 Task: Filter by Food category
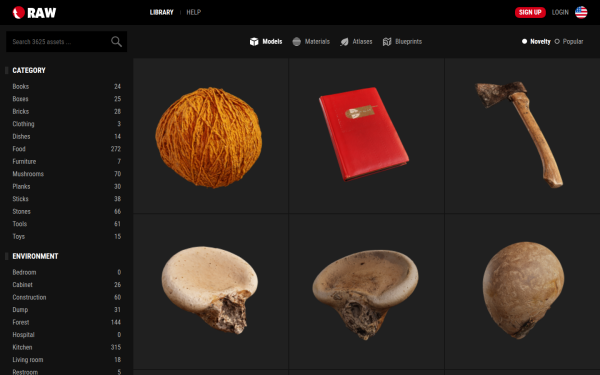(67, 149)
